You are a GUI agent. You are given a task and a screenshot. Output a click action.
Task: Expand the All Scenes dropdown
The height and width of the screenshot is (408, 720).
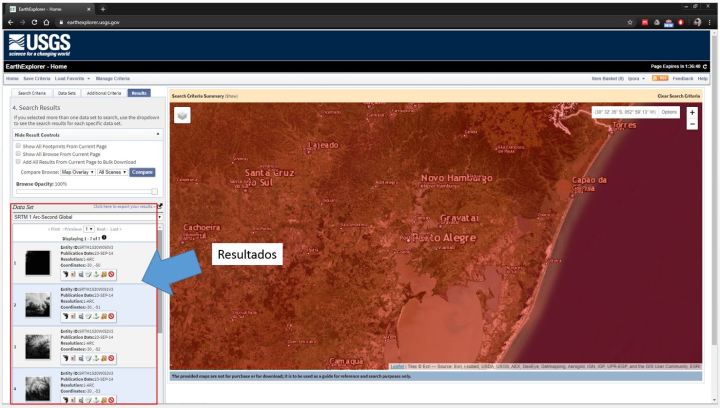[112, 171]
